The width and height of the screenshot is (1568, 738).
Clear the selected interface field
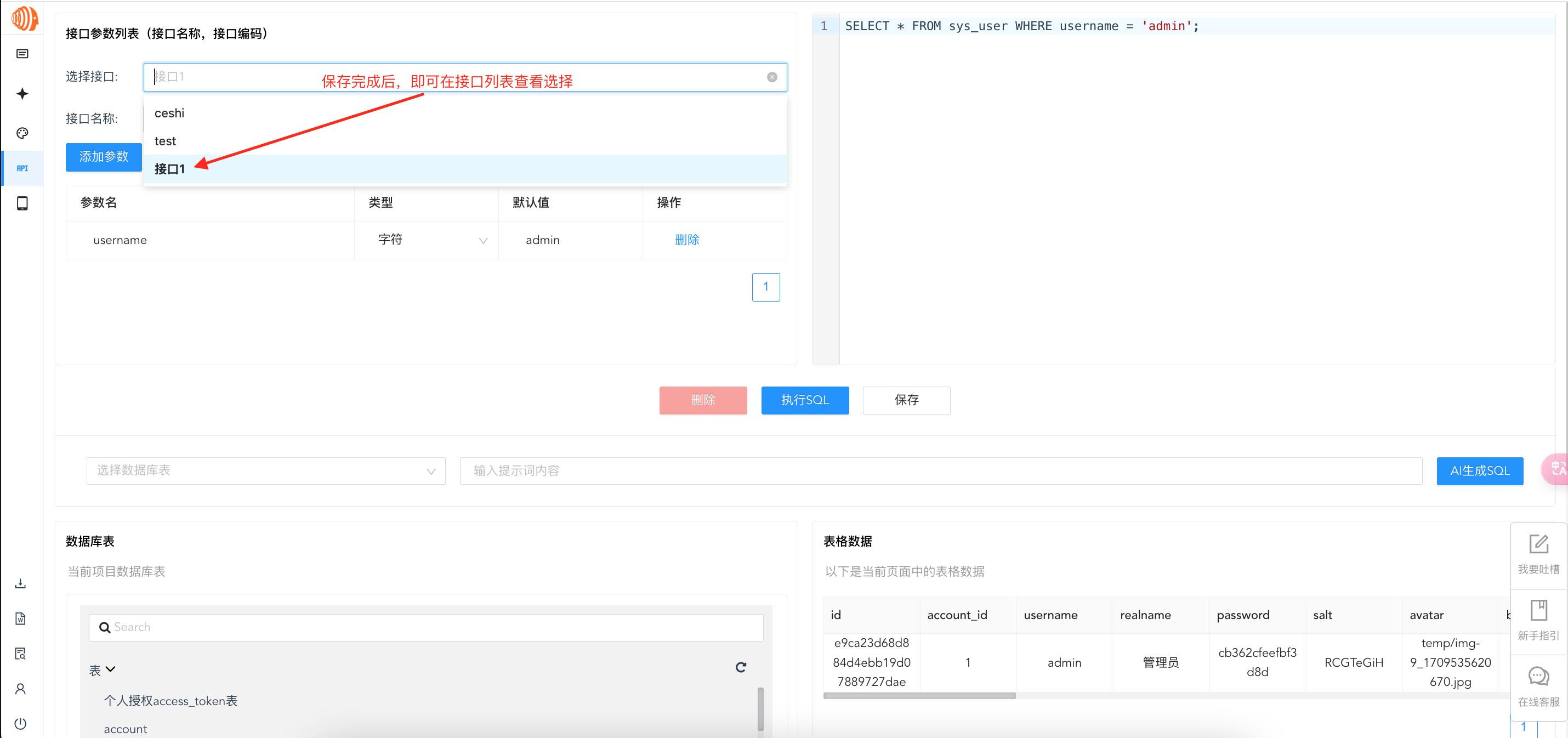(772, 77)
